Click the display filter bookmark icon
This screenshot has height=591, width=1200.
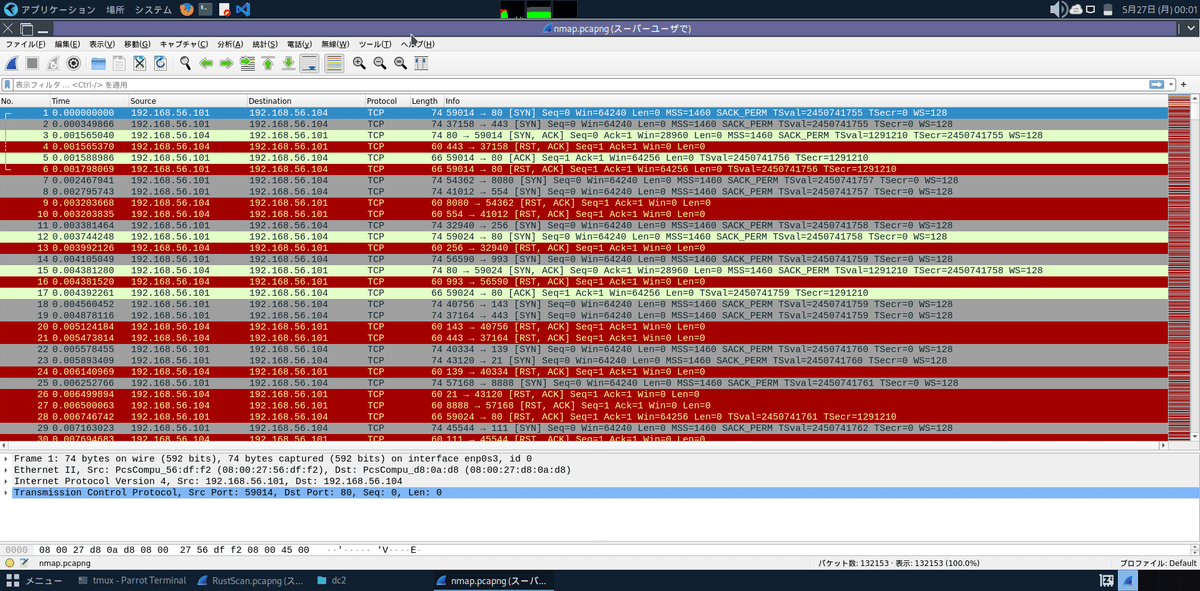(8, 84)
